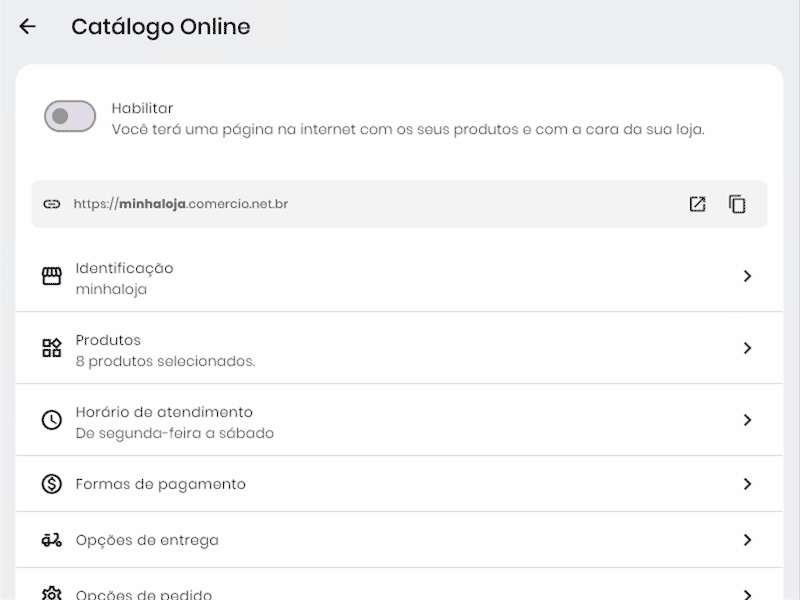Click the minhaloja.comercio.net.br URL text
This screenshot has height=600, width=800.
[180, 203]
